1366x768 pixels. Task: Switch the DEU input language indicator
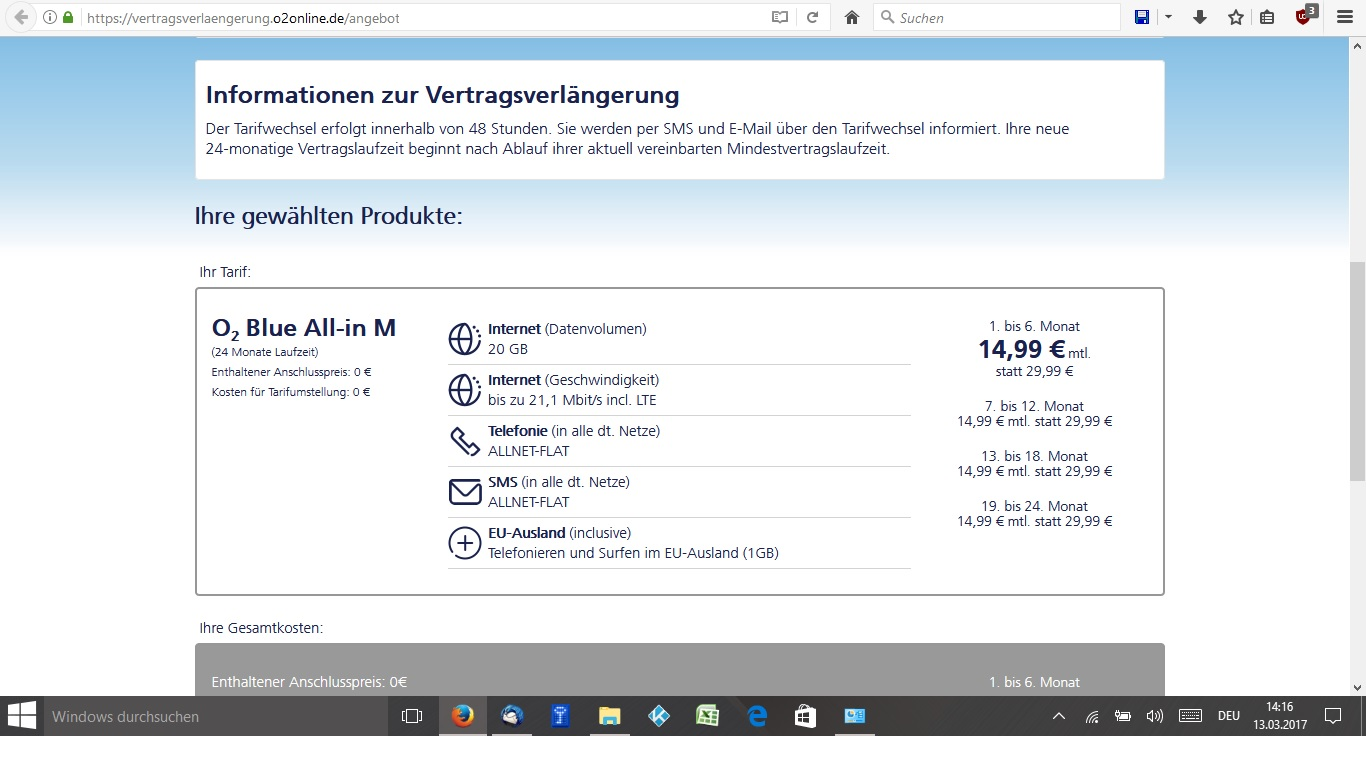pos(1229,716)
